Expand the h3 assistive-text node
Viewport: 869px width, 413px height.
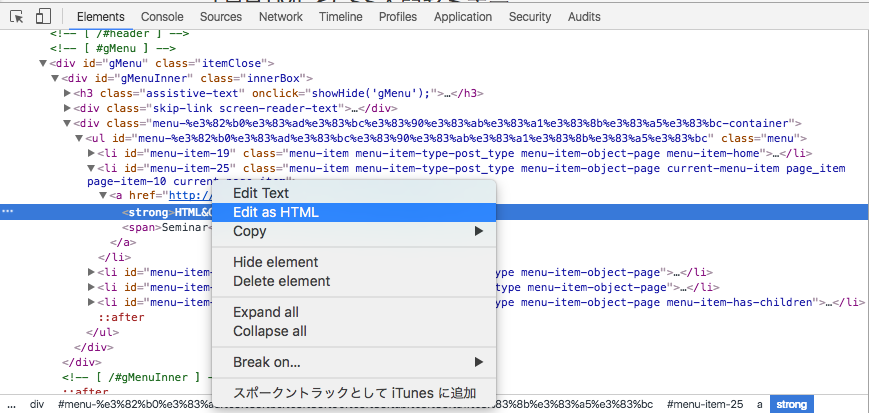68,93
